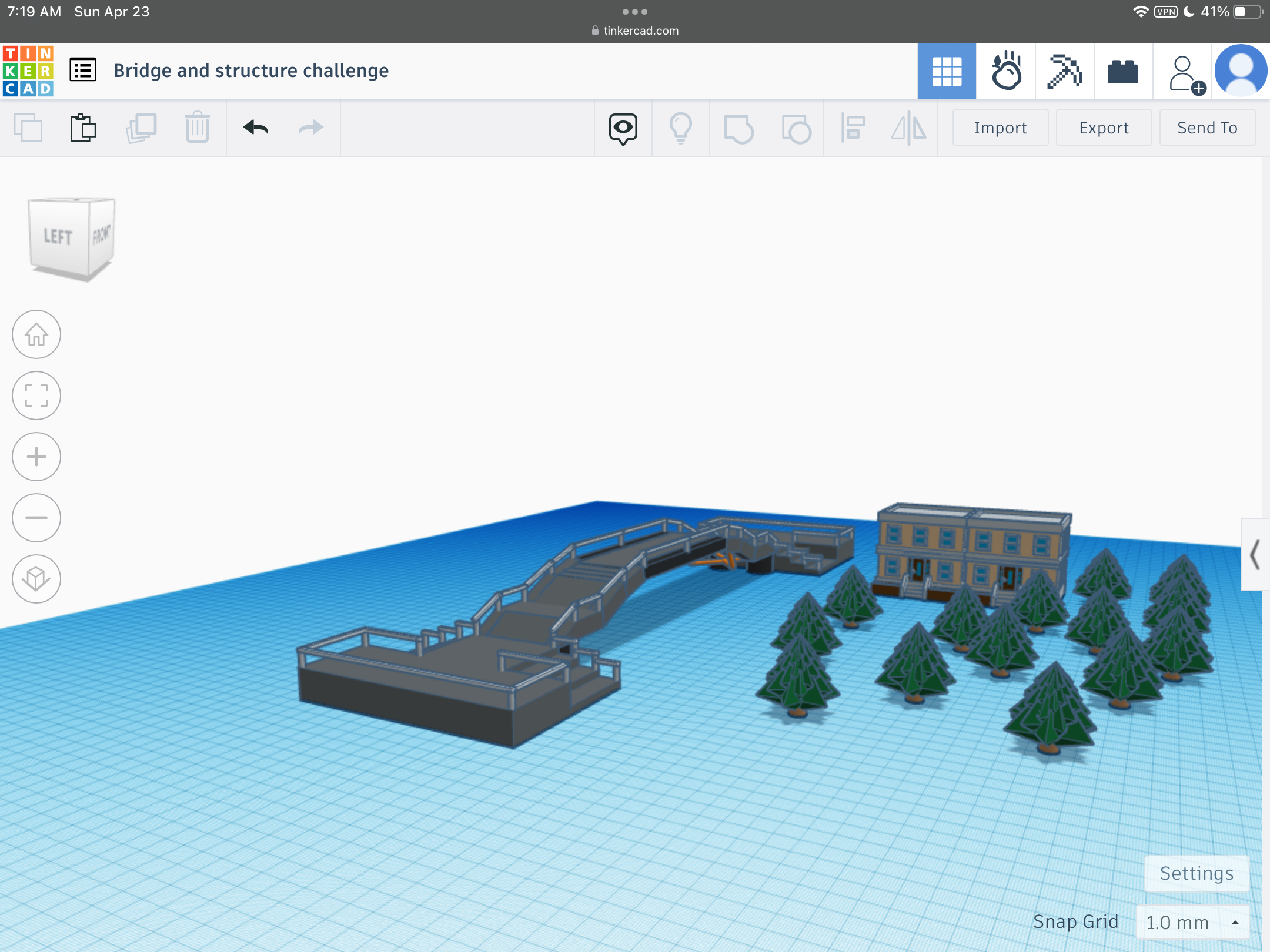Reset to Home view
Viewport: 1270px width, 952px height.
coord(36,334)
